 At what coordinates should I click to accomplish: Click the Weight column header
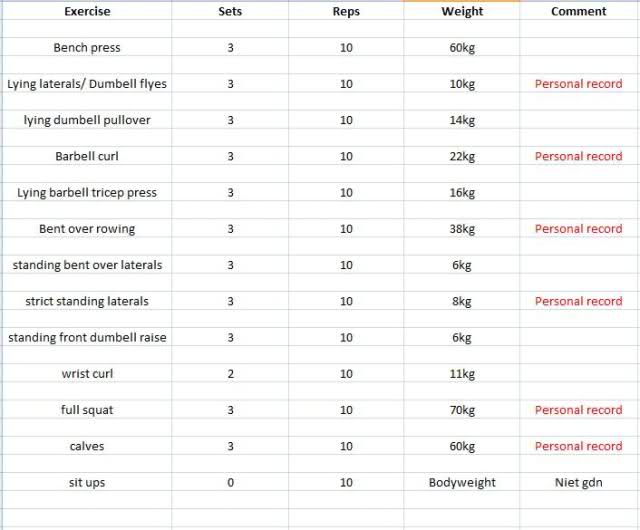coord(462,12)
